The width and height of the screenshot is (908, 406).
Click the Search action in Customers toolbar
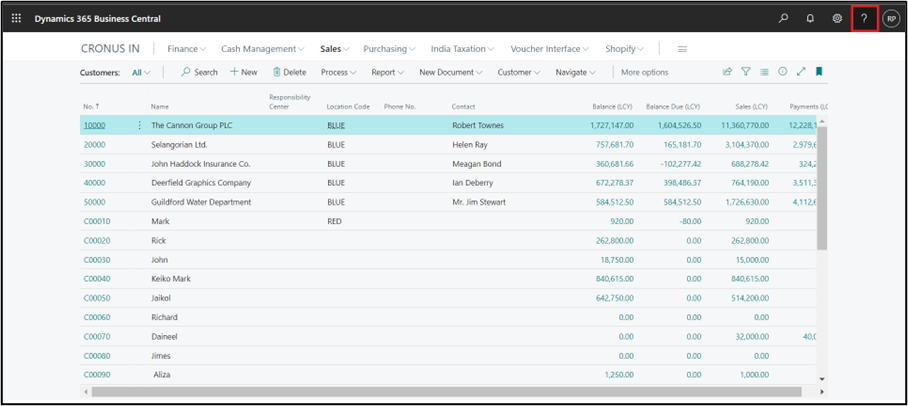point(199,72)
